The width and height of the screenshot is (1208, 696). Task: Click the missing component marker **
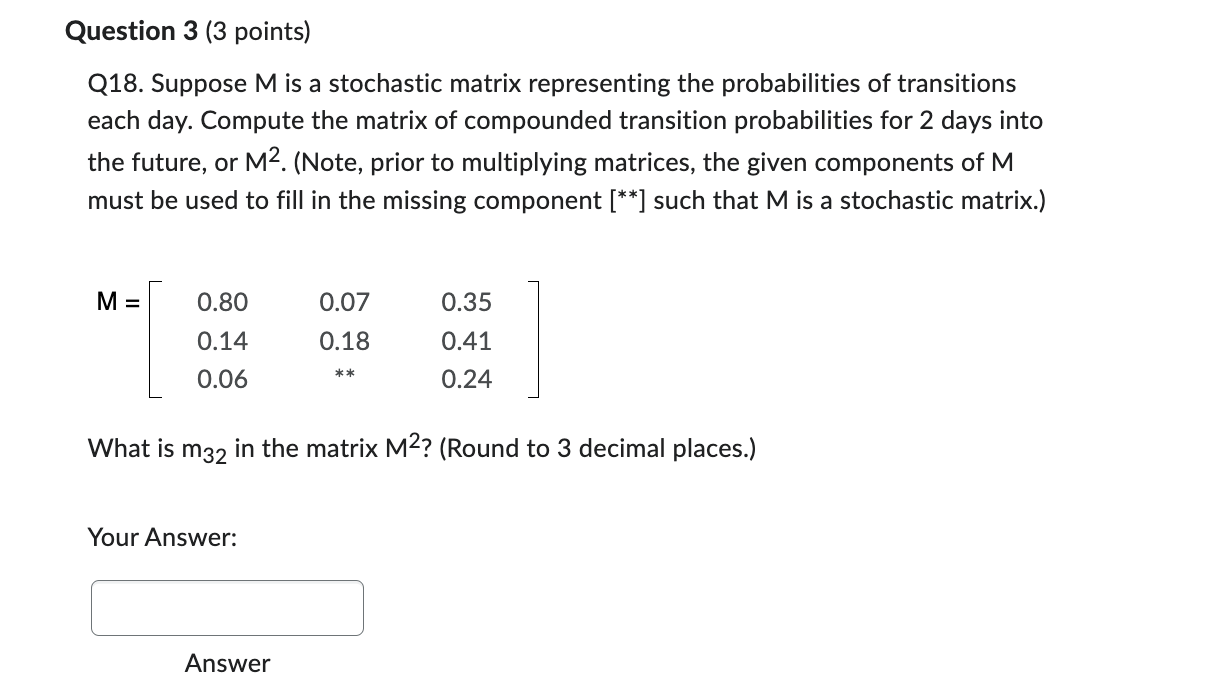tap(344, 378)
